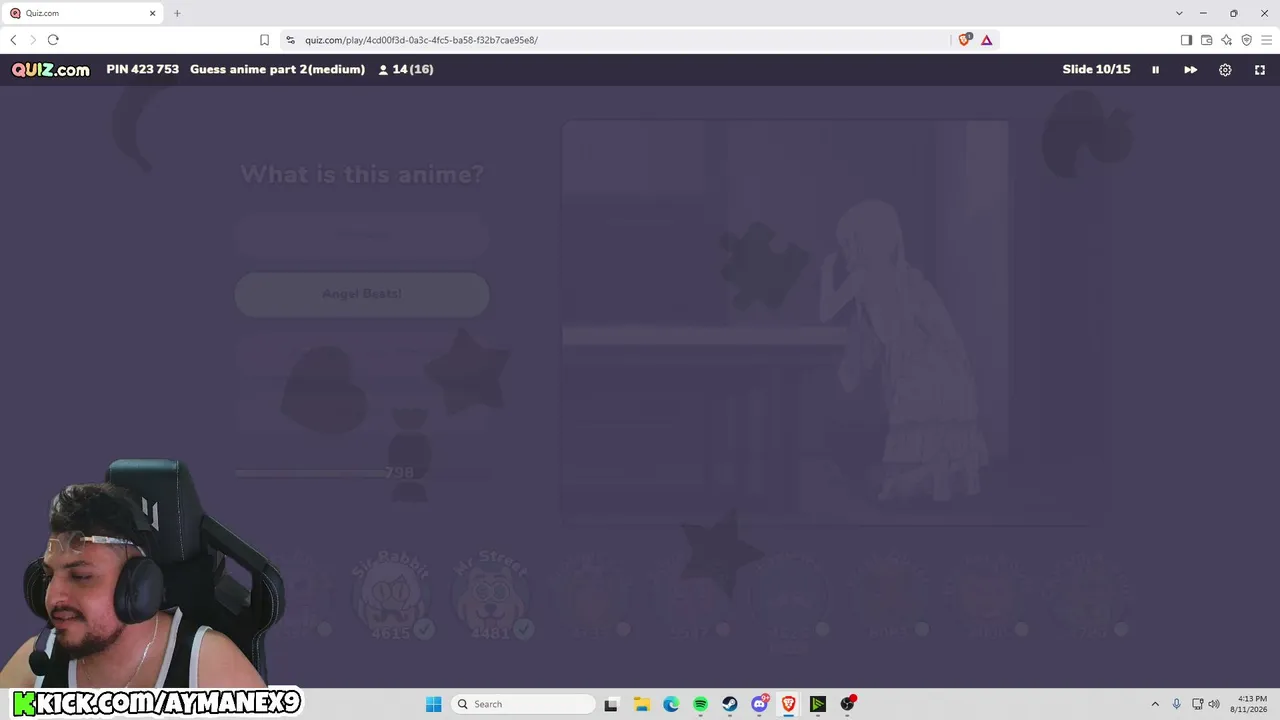Open Brave Shields panel
Image resolution: width=1280 pixels, height=720 pixels.
point(965,40)
